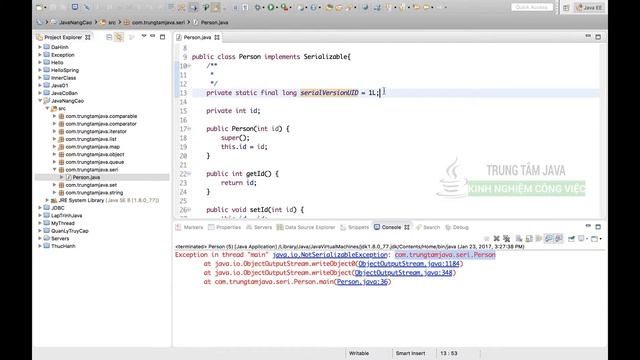Click the Clear Console icon
Image resolution: width=640 pixels, height=360 pixels.
tap(519, 239)
